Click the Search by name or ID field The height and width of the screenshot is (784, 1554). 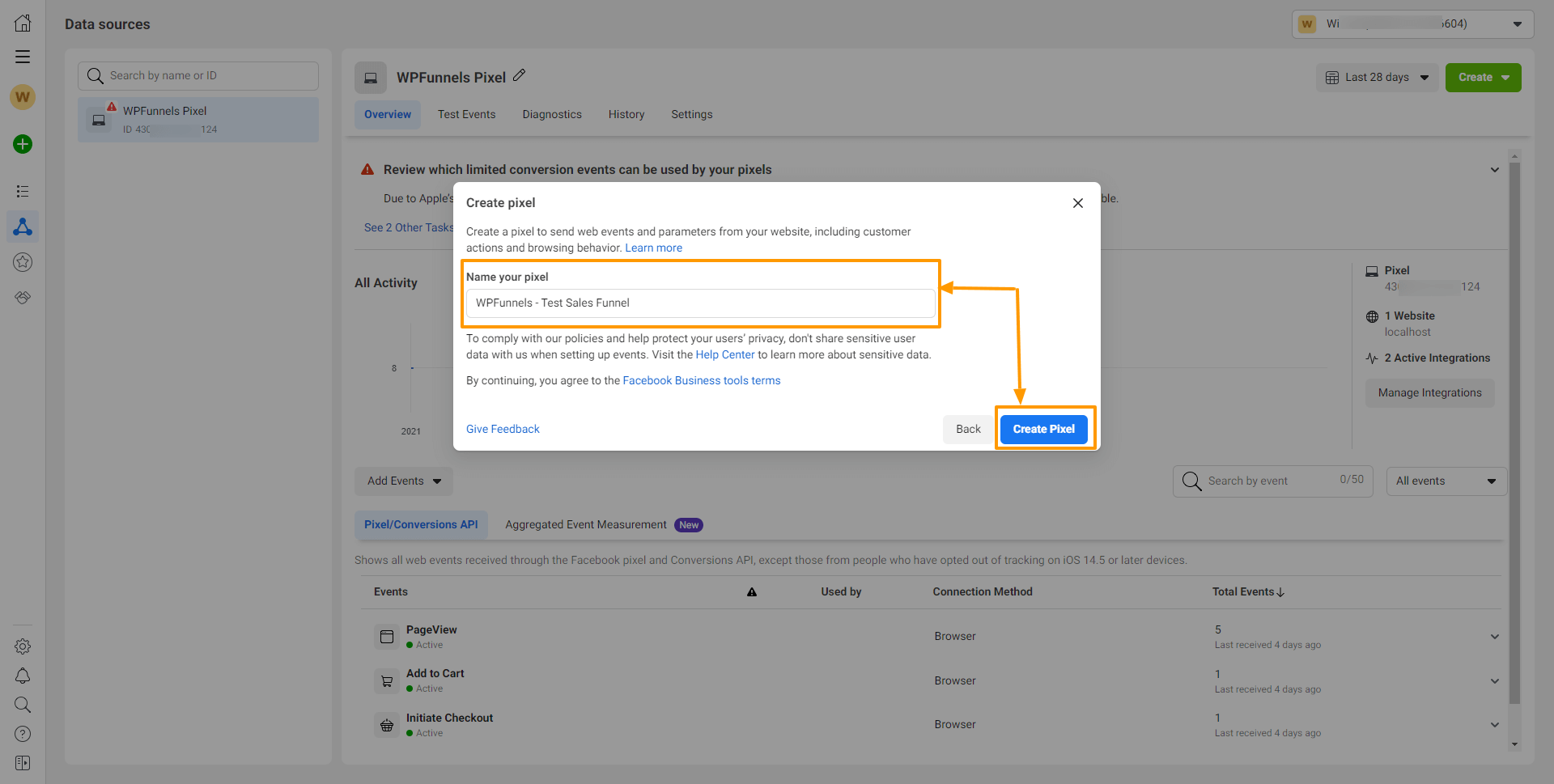tap(198, 76)
